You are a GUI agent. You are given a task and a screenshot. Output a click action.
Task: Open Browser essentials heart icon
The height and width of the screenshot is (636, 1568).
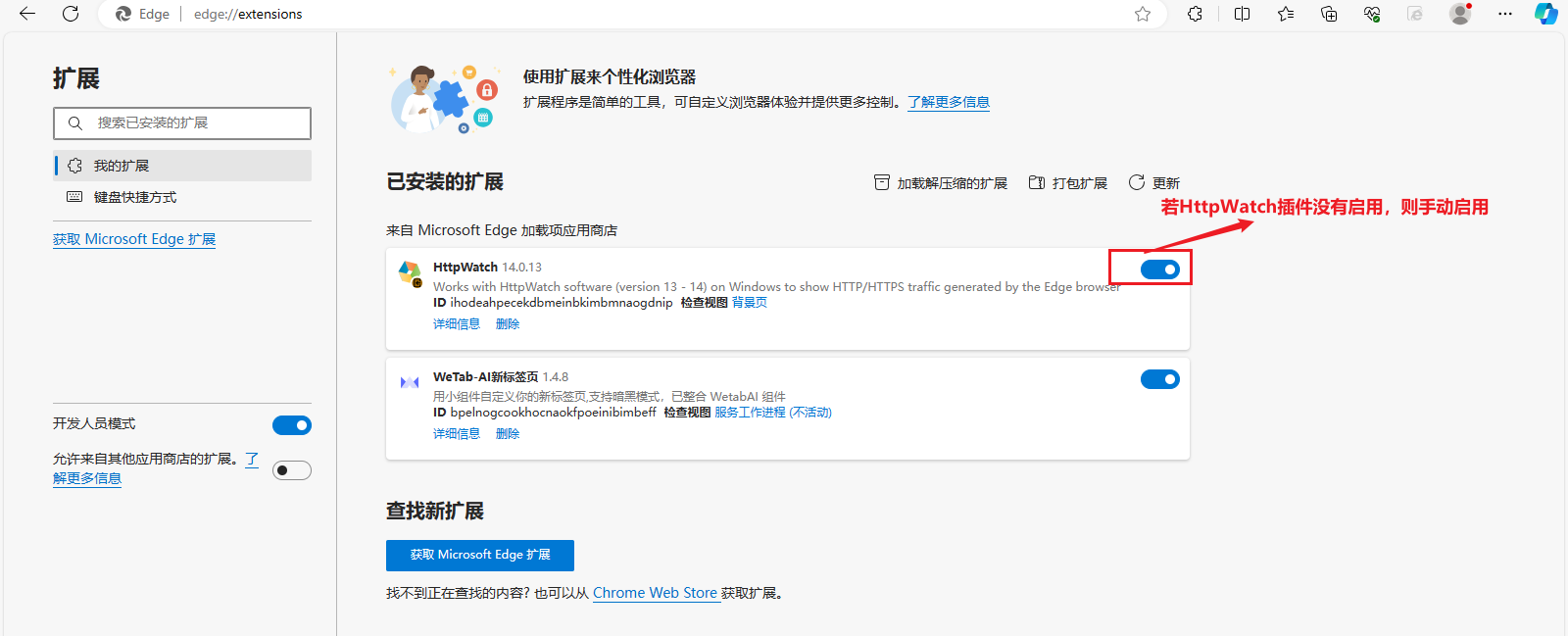[1372, 14]
